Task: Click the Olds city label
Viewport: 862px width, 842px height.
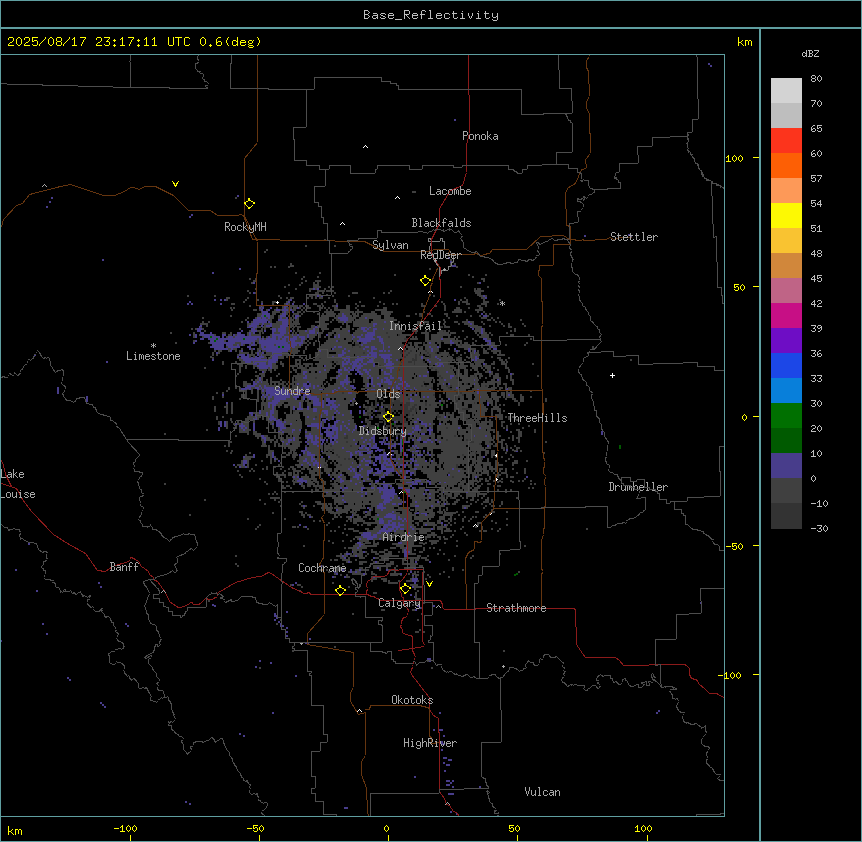Action: tap(388, 394)
